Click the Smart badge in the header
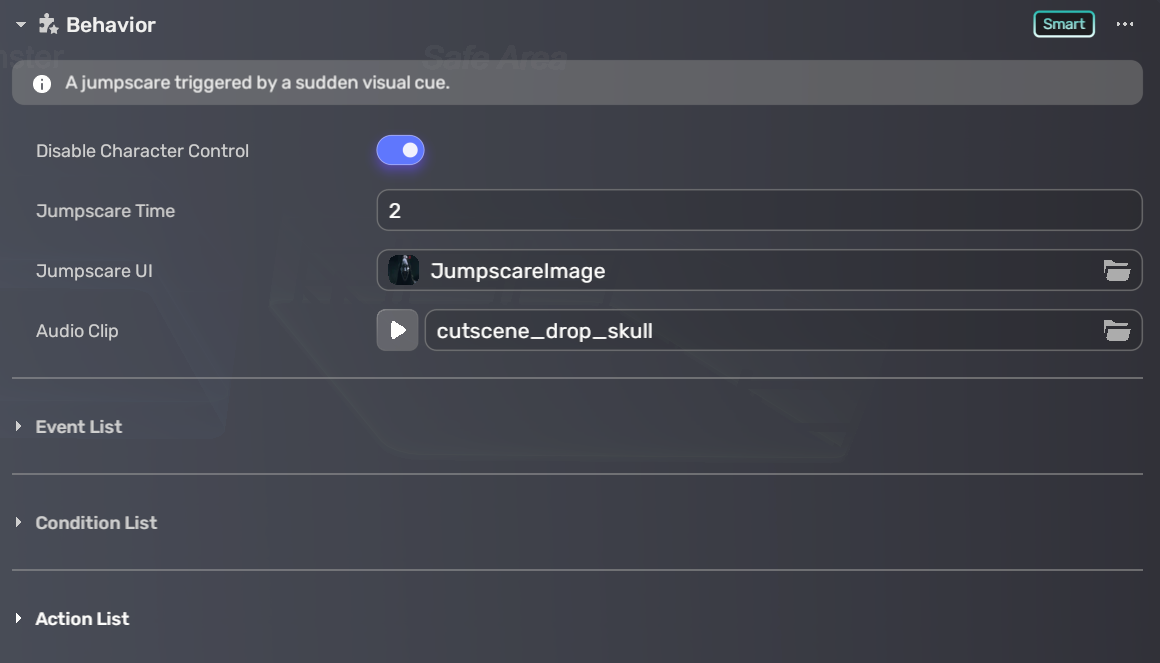The height and width of the screenshot is (663, 1160). pos(1063,23)
